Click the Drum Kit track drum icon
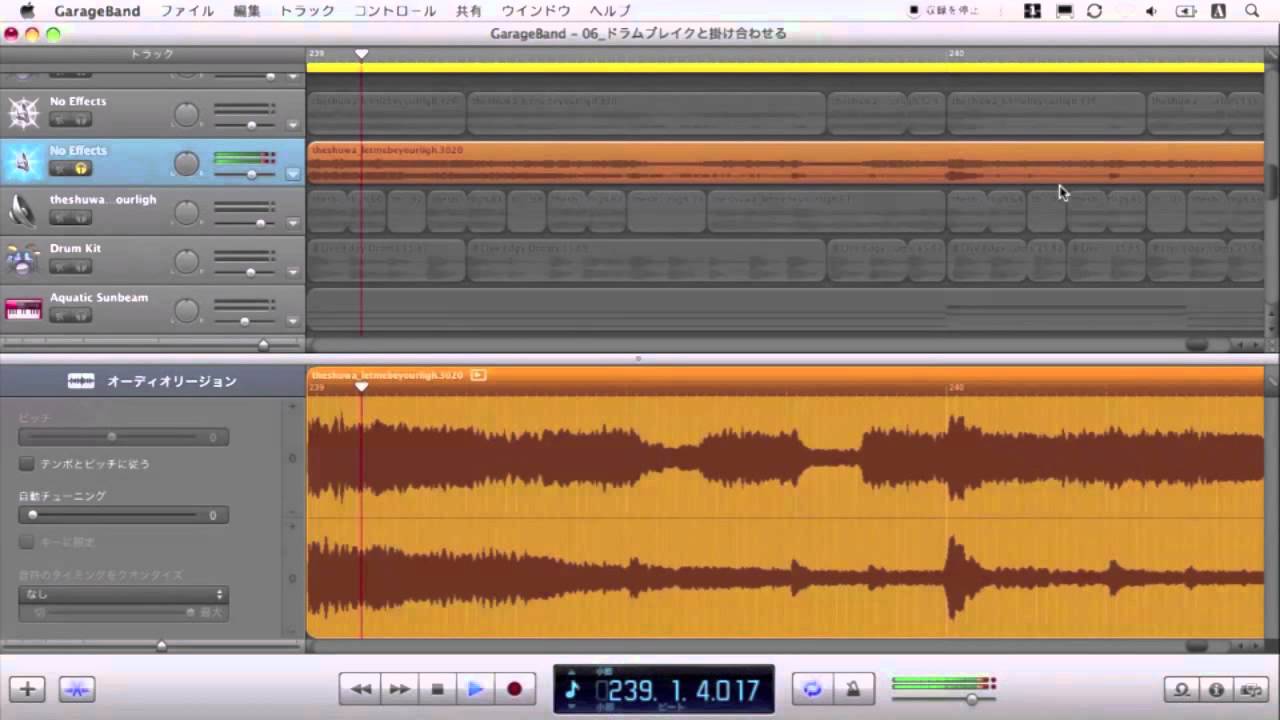The image size is (1280, 720). (23, 259)
